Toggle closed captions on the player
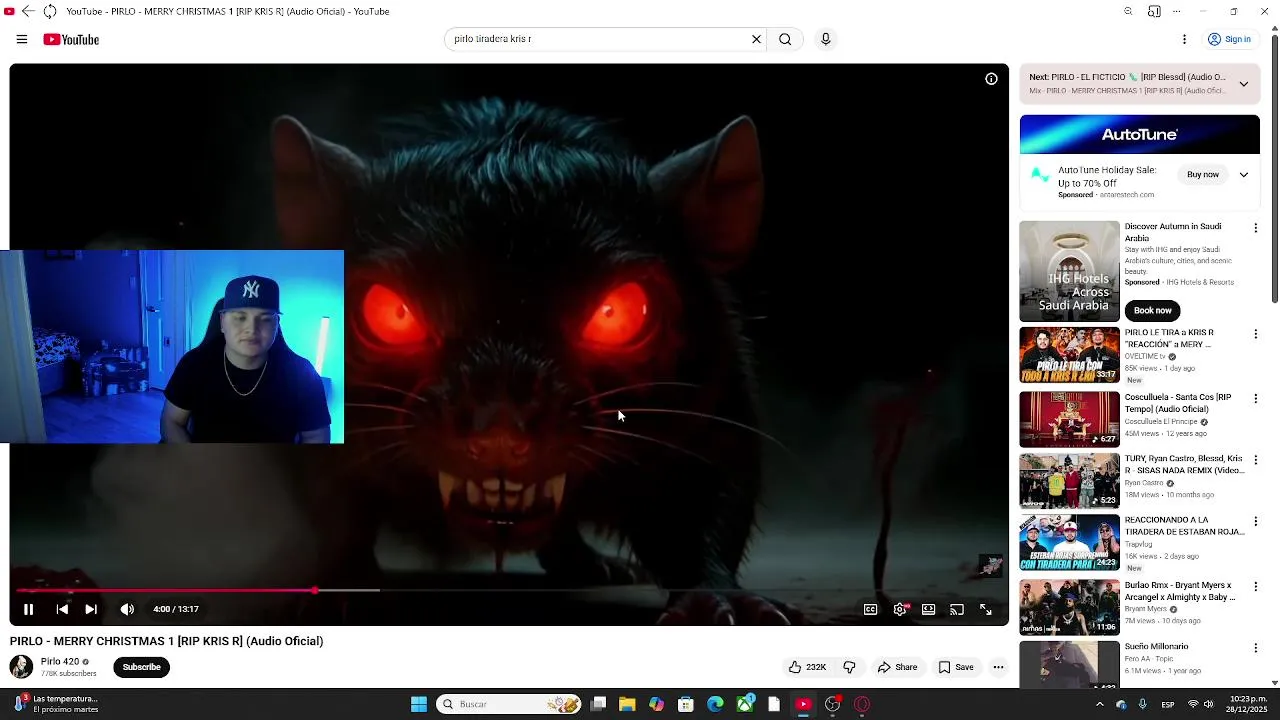This screenshot has width=1280, height=720. tap(871, 609)
